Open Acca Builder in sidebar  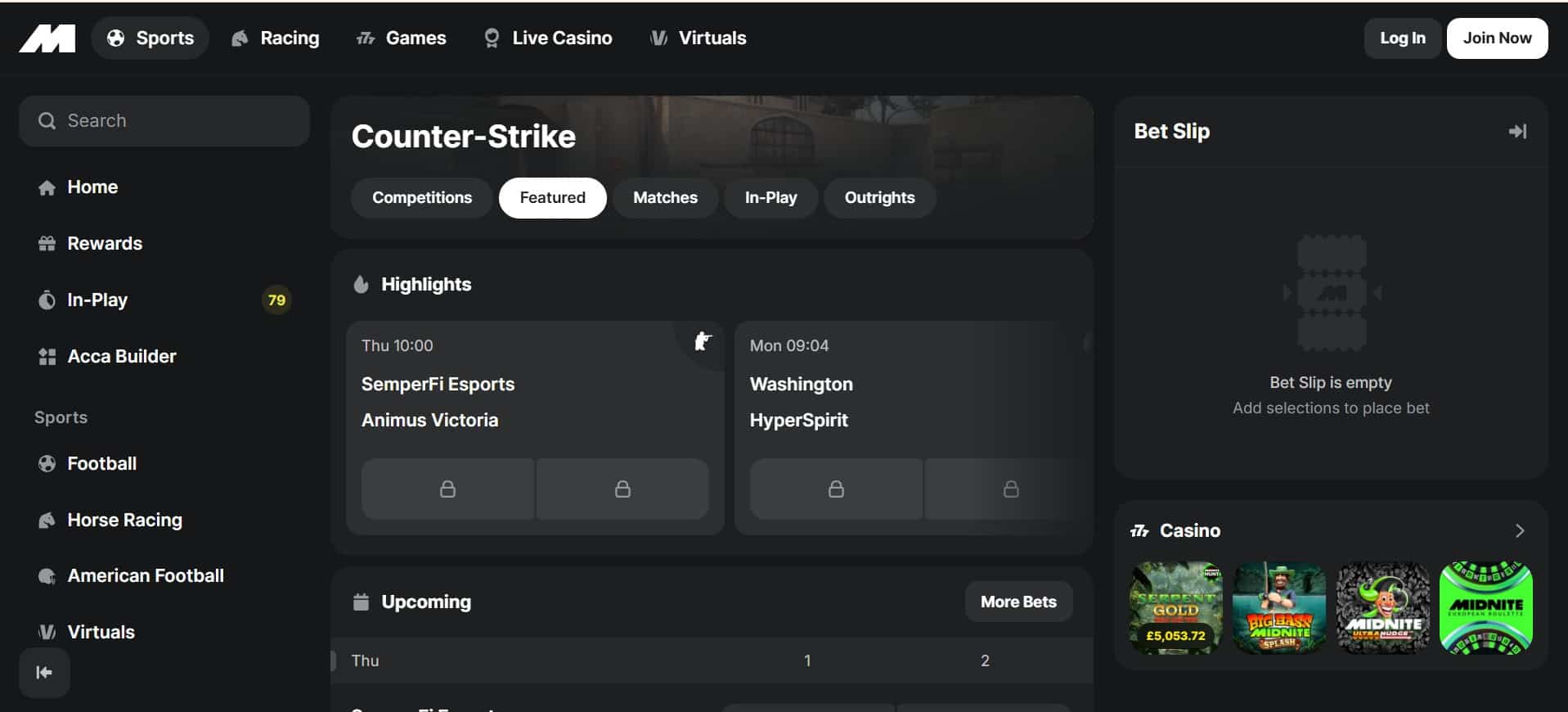click(121, 357)
